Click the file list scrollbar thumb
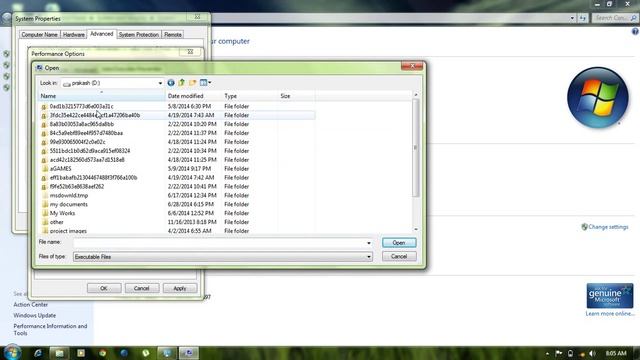640x360 pixels. 416,148
